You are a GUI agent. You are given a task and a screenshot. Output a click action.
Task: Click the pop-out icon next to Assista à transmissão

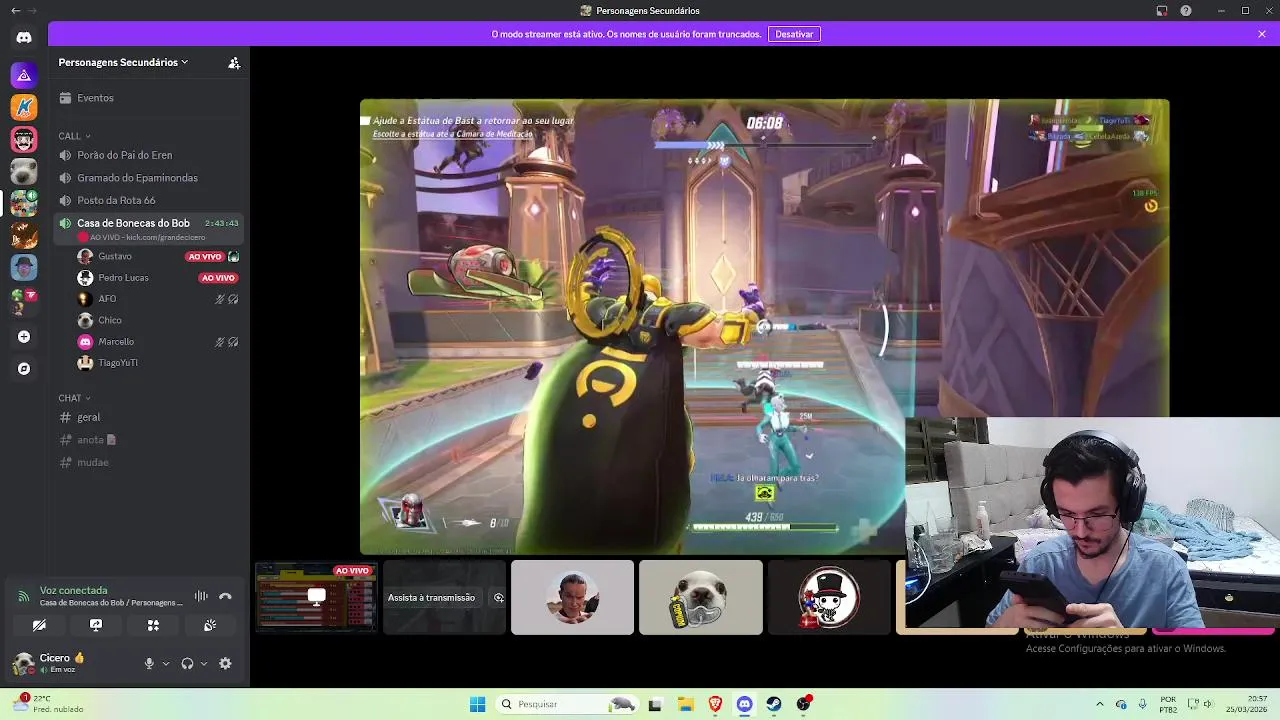tap(498, 598)
